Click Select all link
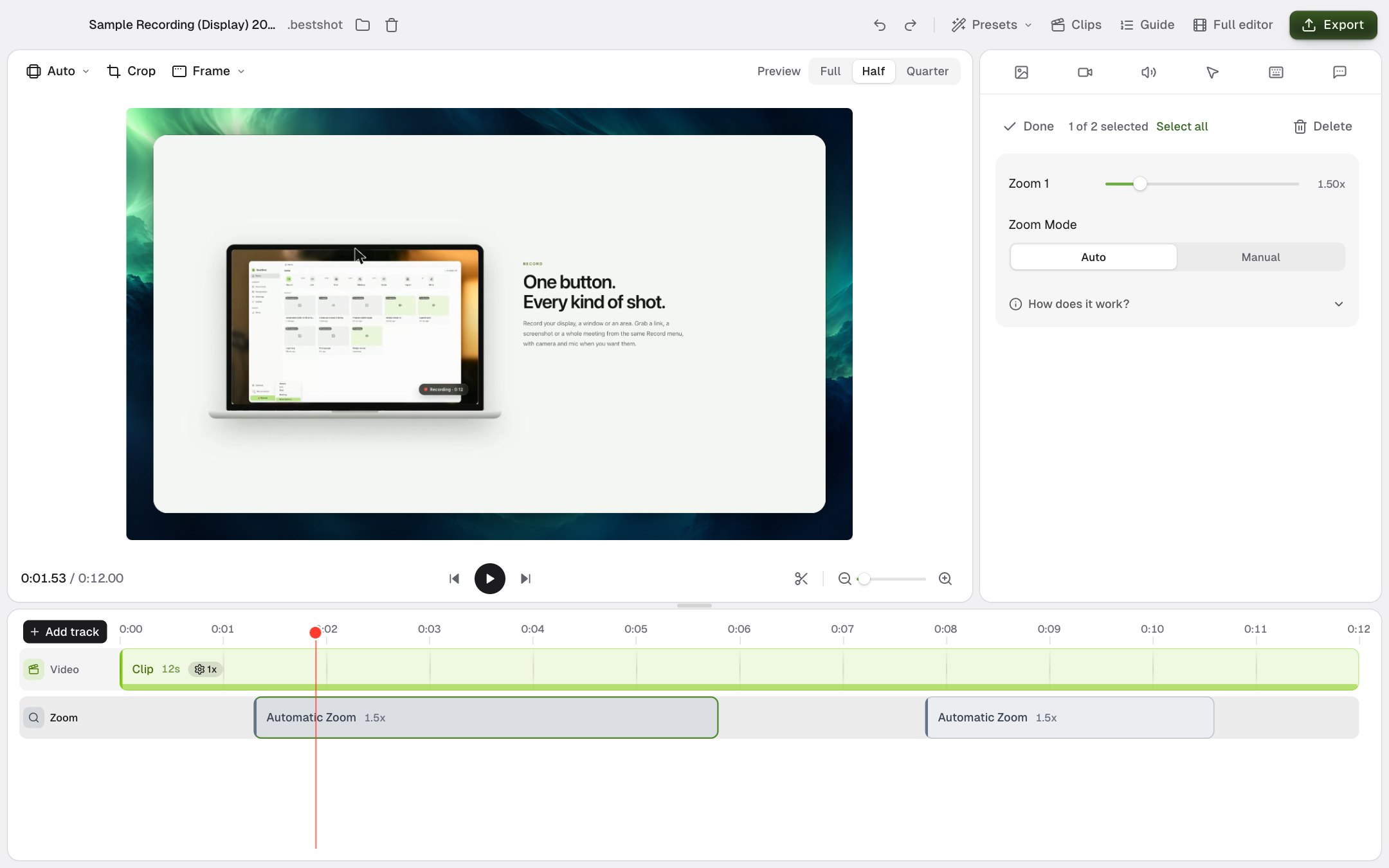Viewport: 1389px width, 868px height. click(x=1182, y=127)
